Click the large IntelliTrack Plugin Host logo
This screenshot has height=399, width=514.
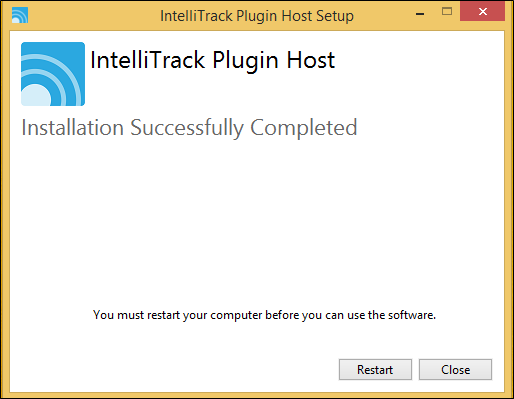click(53, 74)
